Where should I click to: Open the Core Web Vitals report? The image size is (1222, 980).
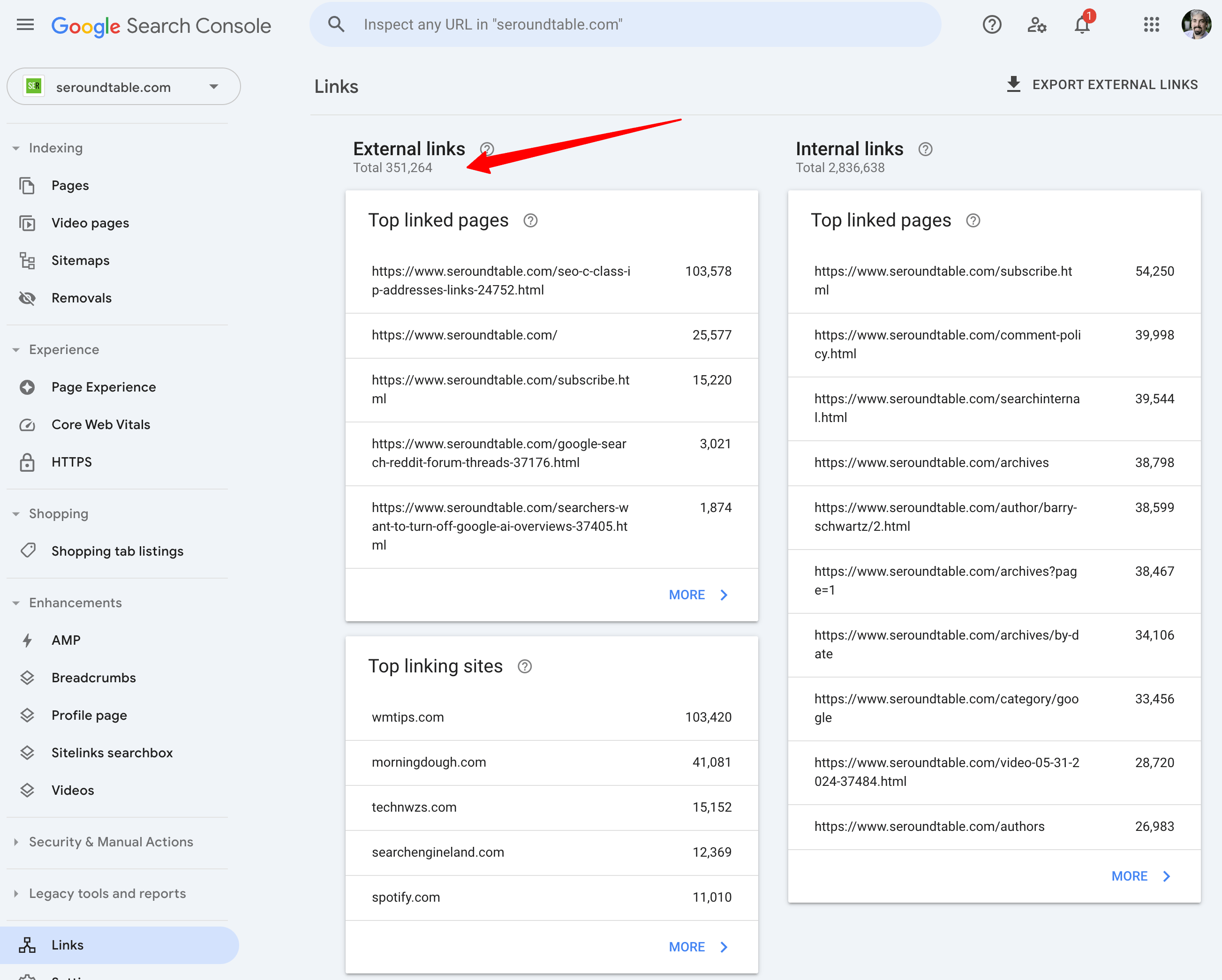[100, 424]
